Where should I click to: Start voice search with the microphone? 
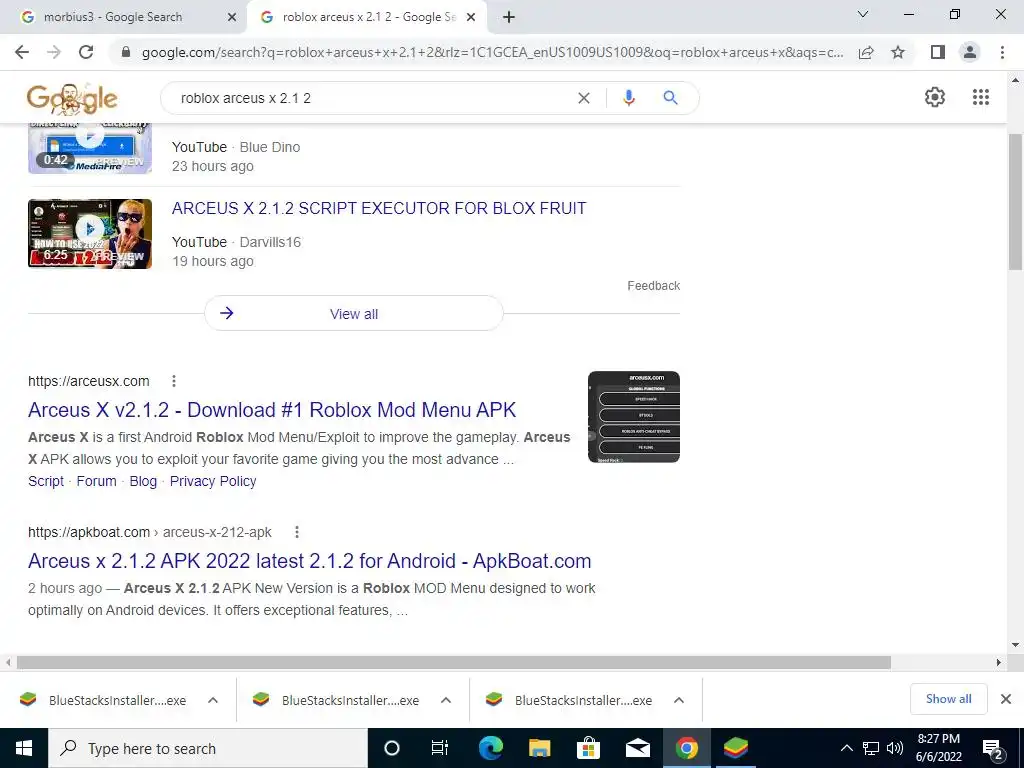pyautogui.click(x=628, y=98)
